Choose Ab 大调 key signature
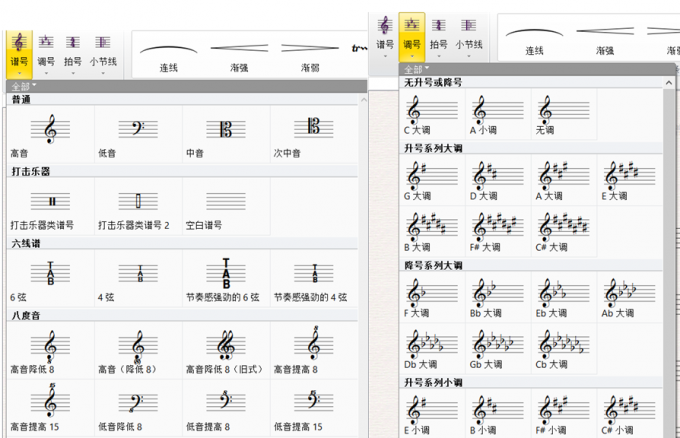The image size is (680, 438). click(630, 297)
